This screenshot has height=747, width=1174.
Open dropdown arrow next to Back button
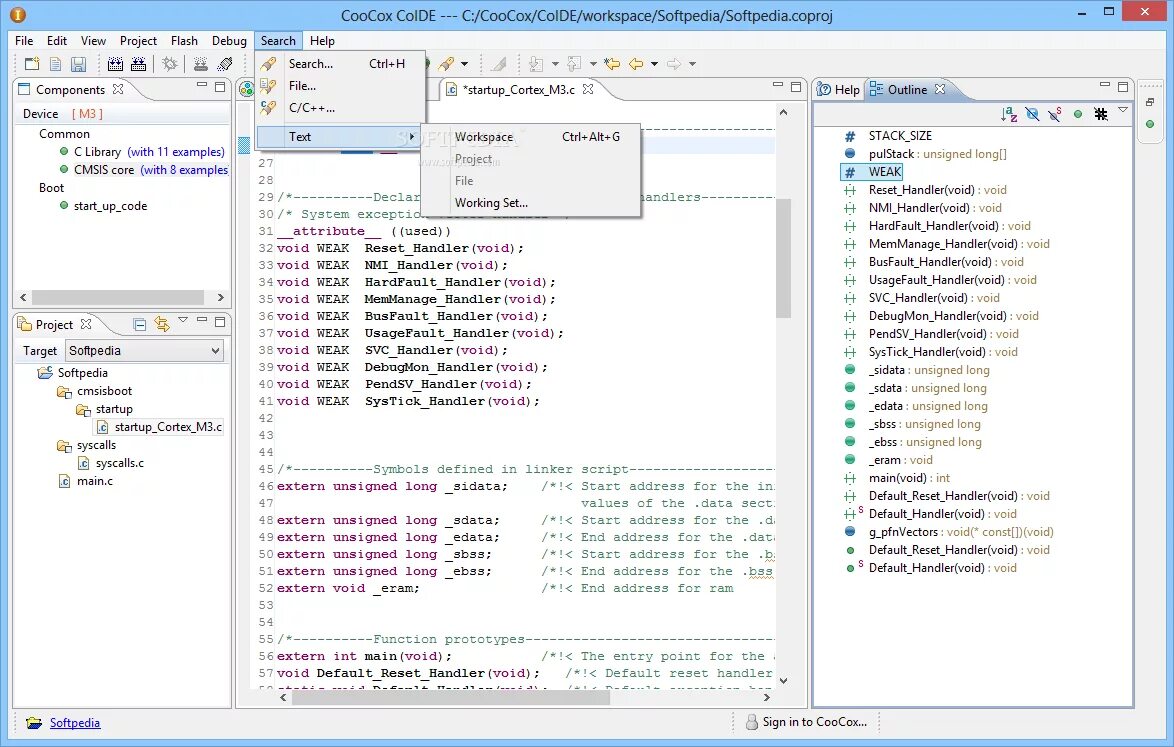click(x=654, y=64)
